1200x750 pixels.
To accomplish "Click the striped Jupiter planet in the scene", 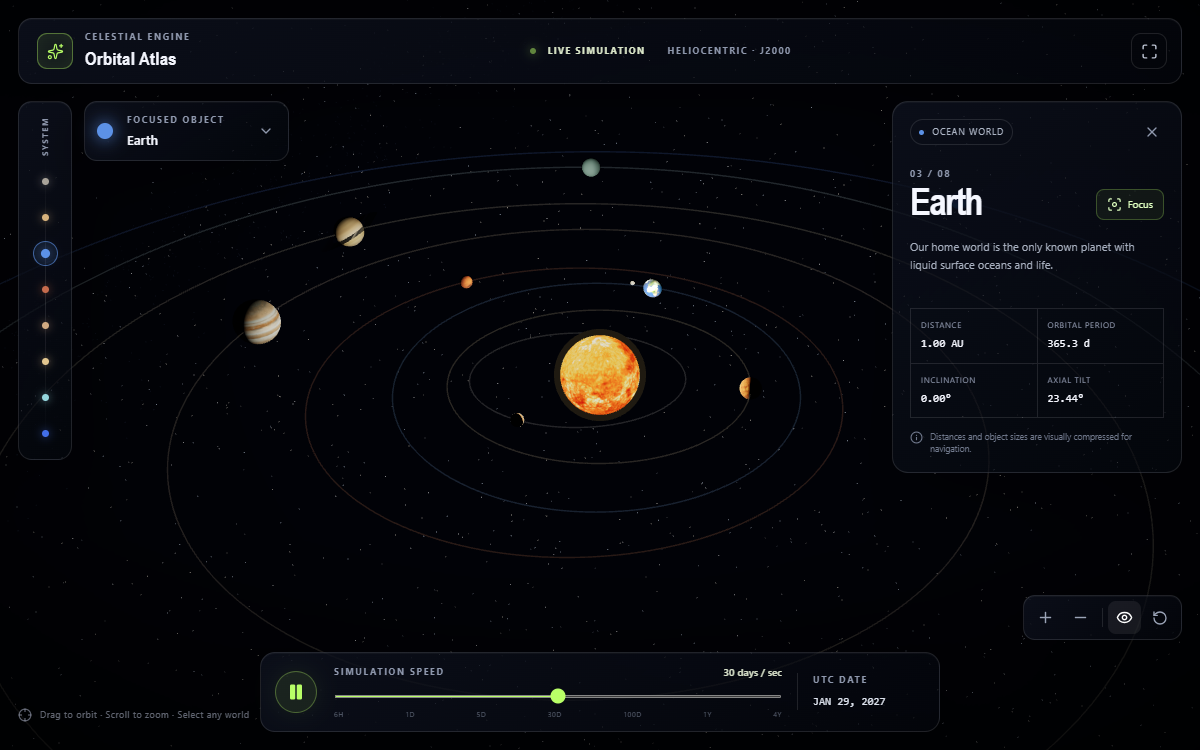I will pos(262,322).
